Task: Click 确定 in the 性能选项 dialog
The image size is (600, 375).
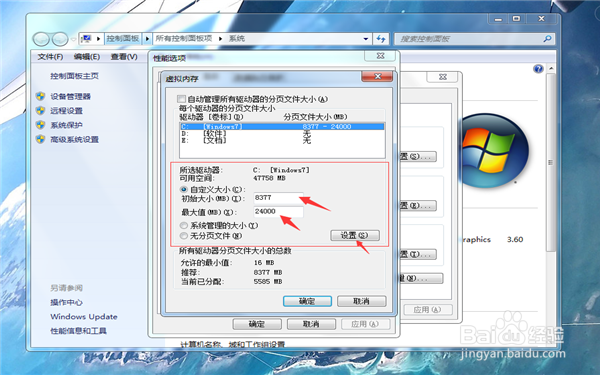Action: click(257, 324)
